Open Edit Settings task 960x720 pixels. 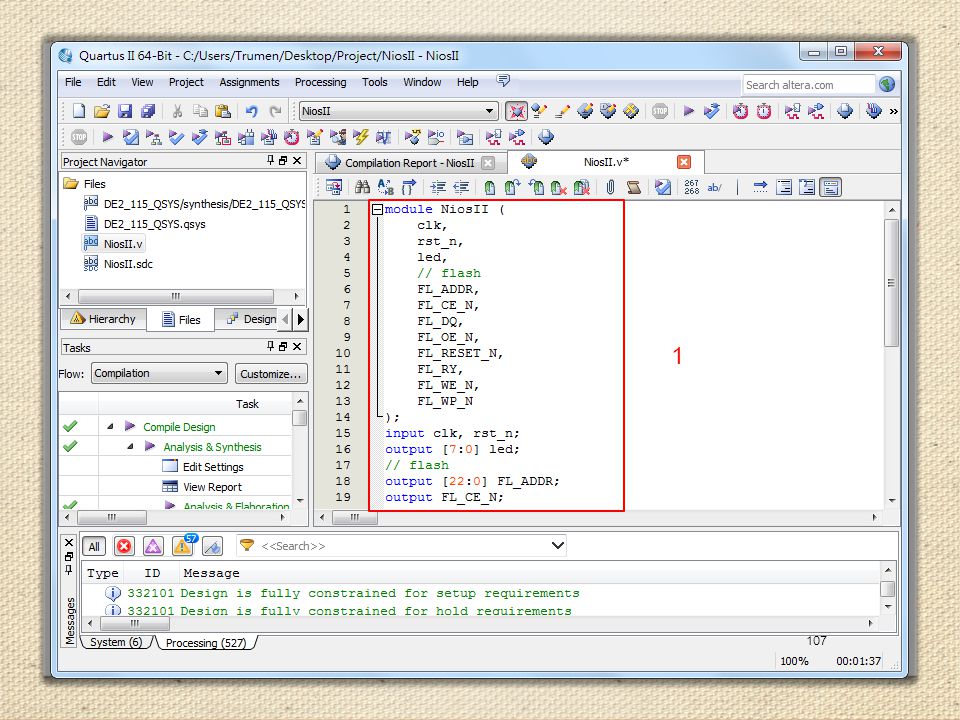(213, 467)
